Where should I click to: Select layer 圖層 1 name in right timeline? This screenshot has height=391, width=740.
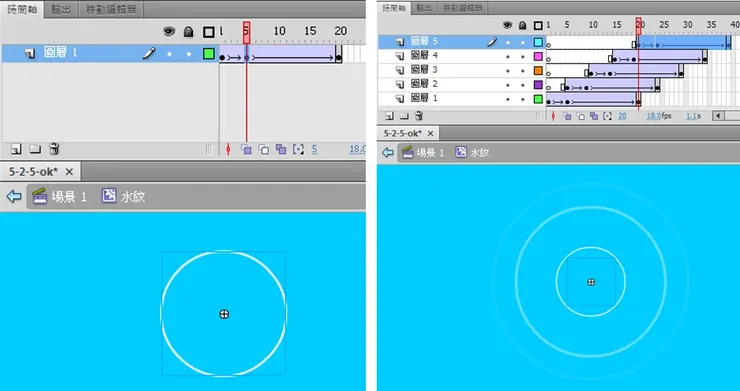click(x=424, y=99)
